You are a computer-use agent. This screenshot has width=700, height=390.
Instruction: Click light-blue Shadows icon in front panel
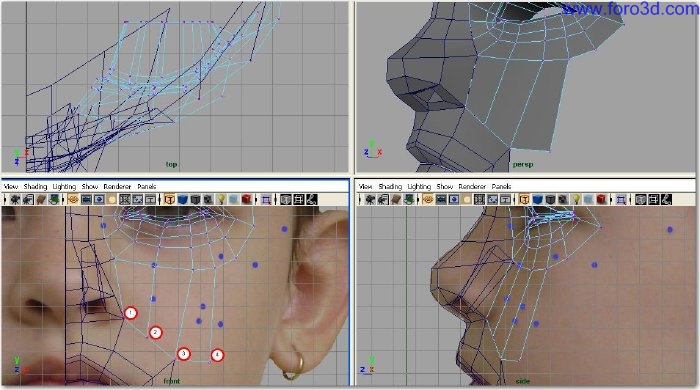tap(233, 199)
